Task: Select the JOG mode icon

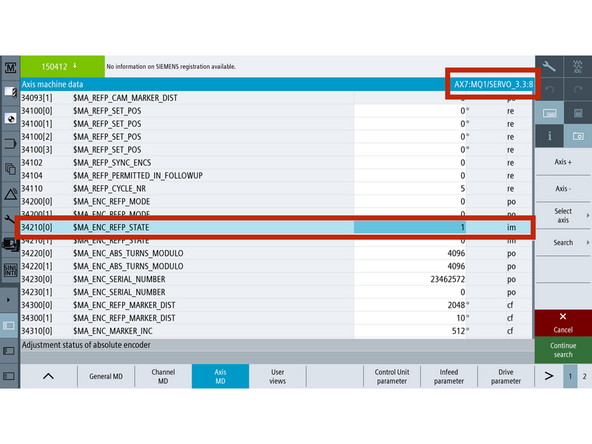Action: pyautogui.click(x=578, y=67)
